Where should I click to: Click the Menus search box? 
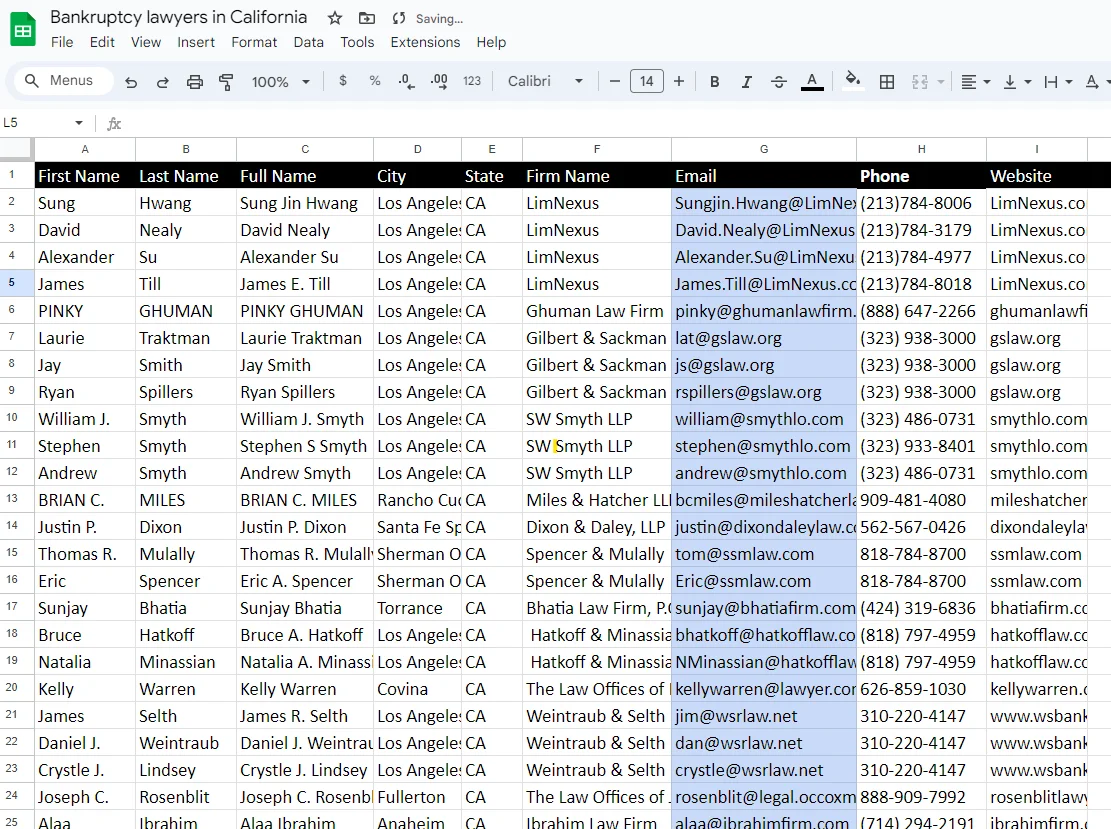(x=64, y=81)
